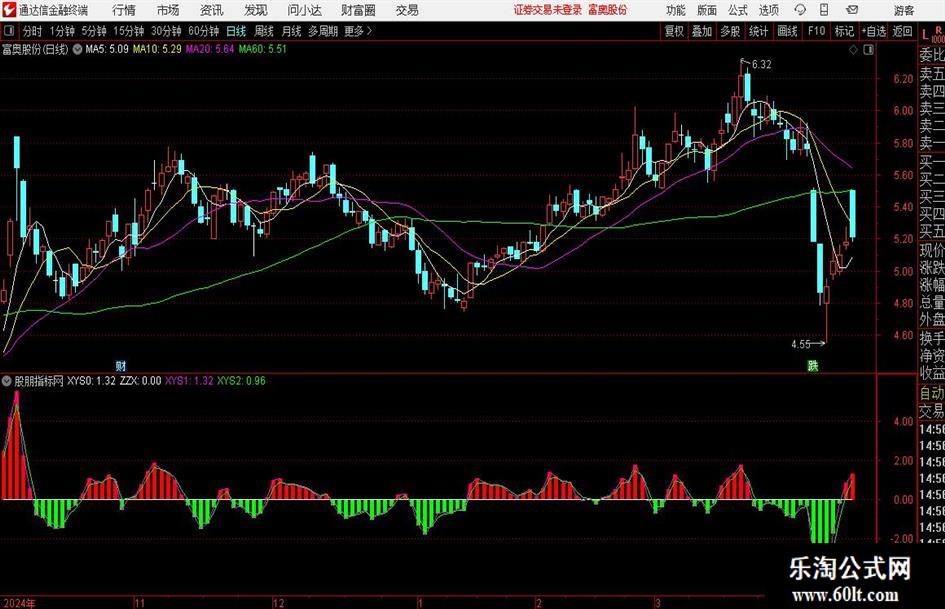Click the diamond icon above the chart
Viewport: 945px width, 609px height.
pos(853,49)
